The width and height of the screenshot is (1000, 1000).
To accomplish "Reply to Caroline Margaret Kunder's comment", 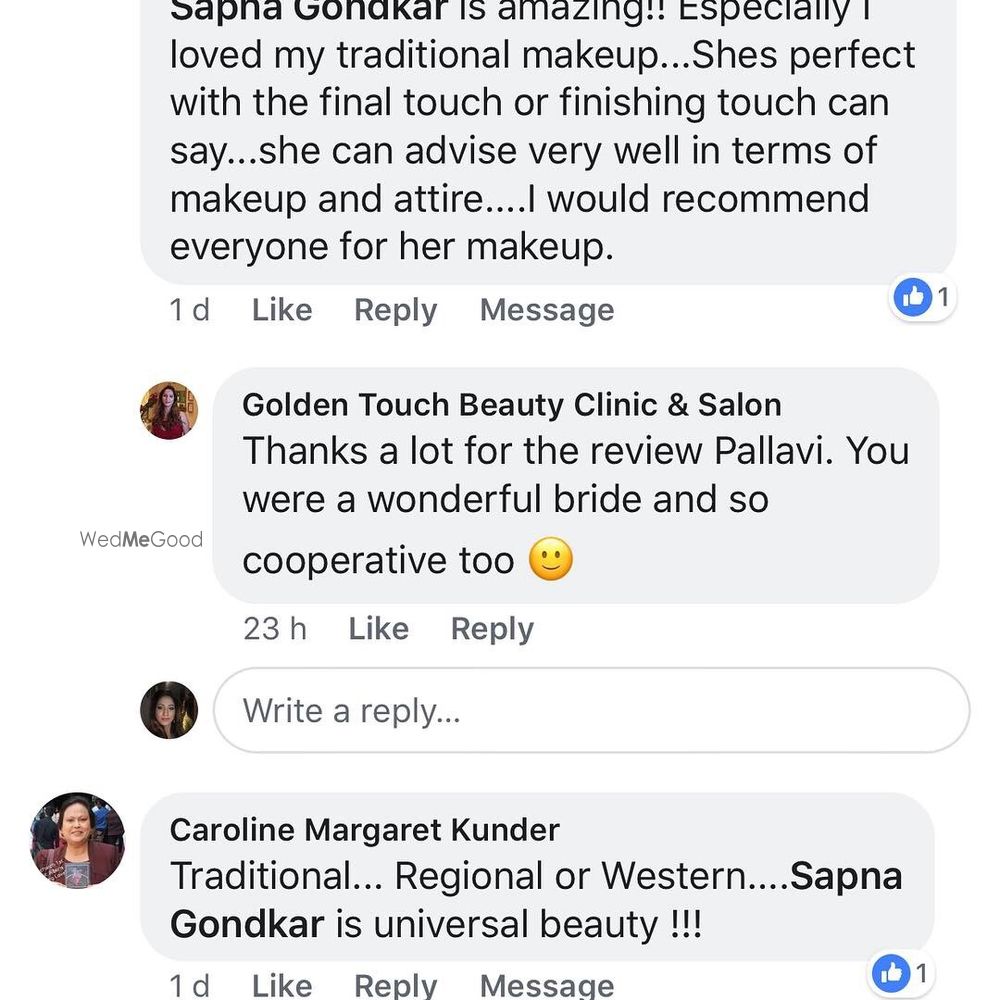I will 395,985.
